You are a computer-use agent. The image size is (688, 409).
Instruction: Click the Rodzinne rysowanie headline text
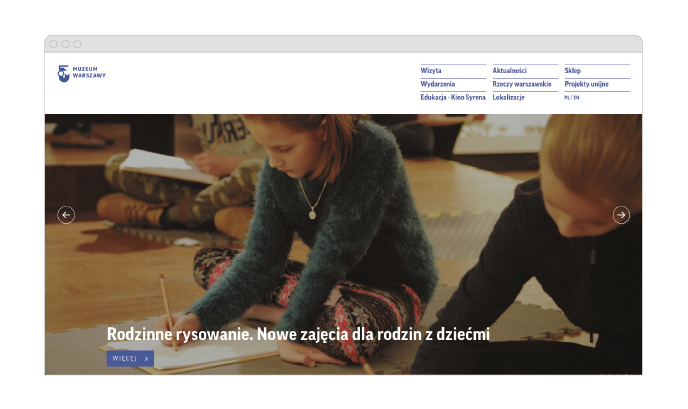point(298,334)
